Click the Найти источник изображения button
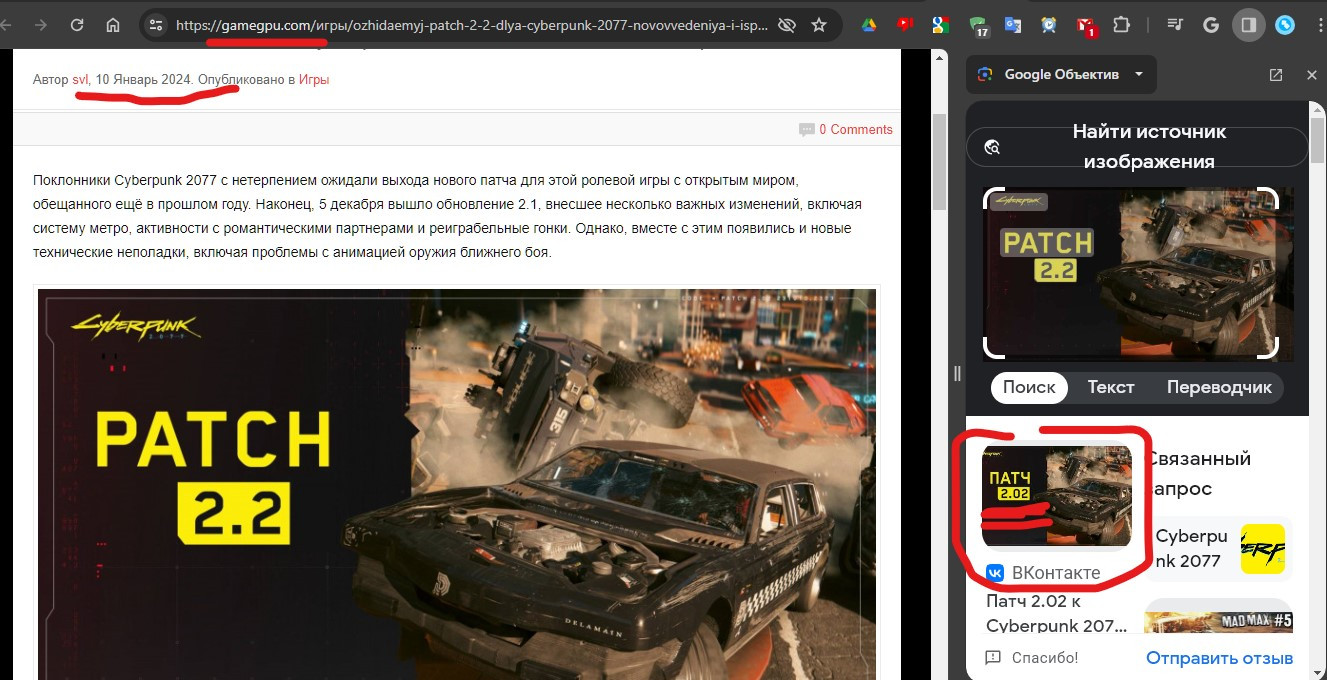1327x680 pixels. click(1137, 147)
